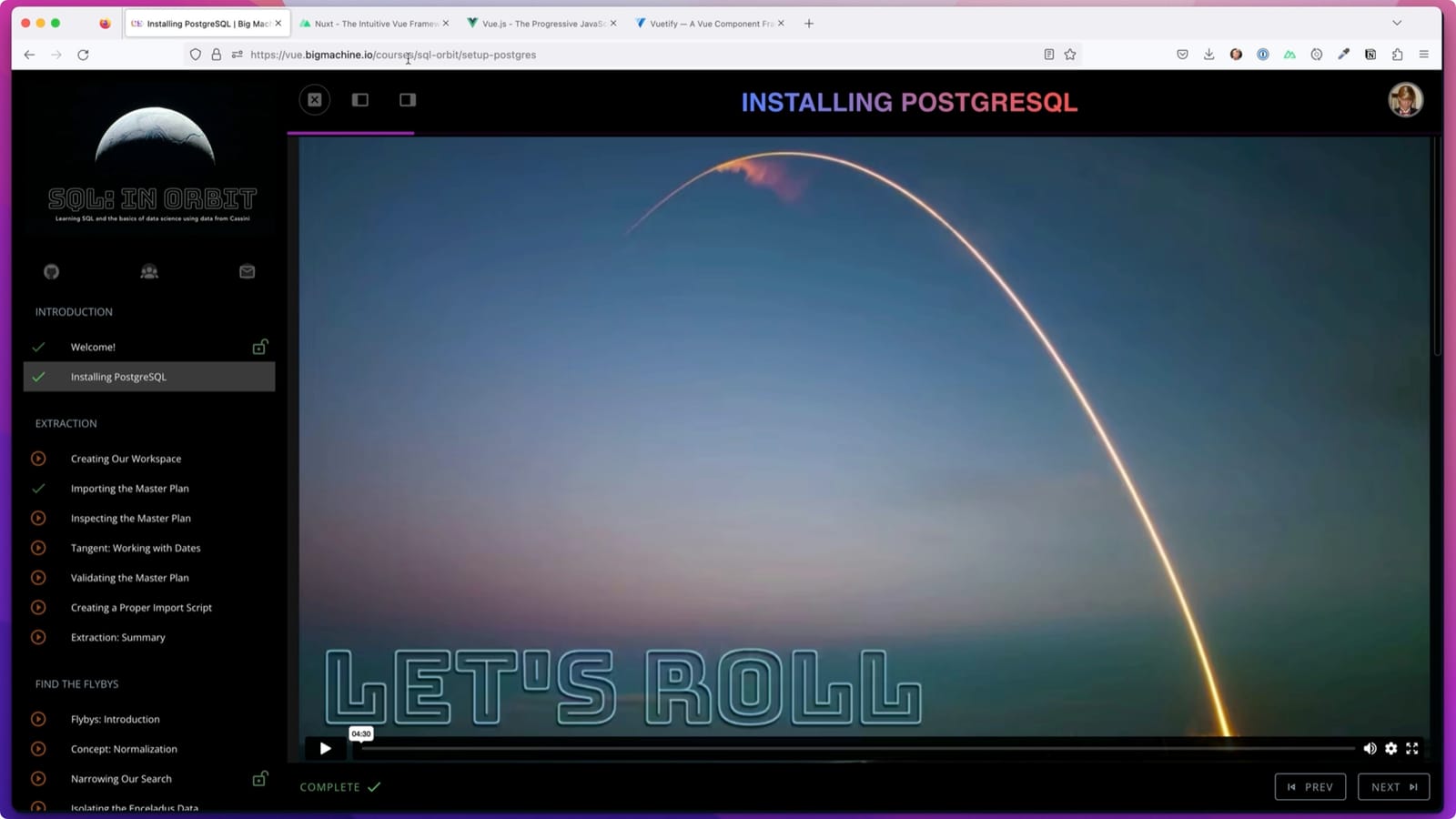Toggle the Complete checkmark status

tap(340, 787)
